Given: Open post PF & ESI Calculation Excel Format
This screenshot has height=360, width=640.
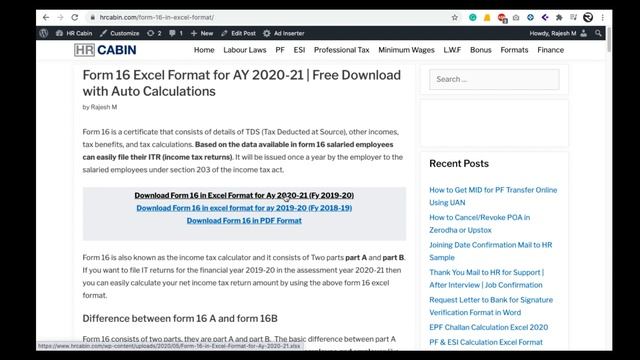Looking at the screenshot, I should point(486,342).
